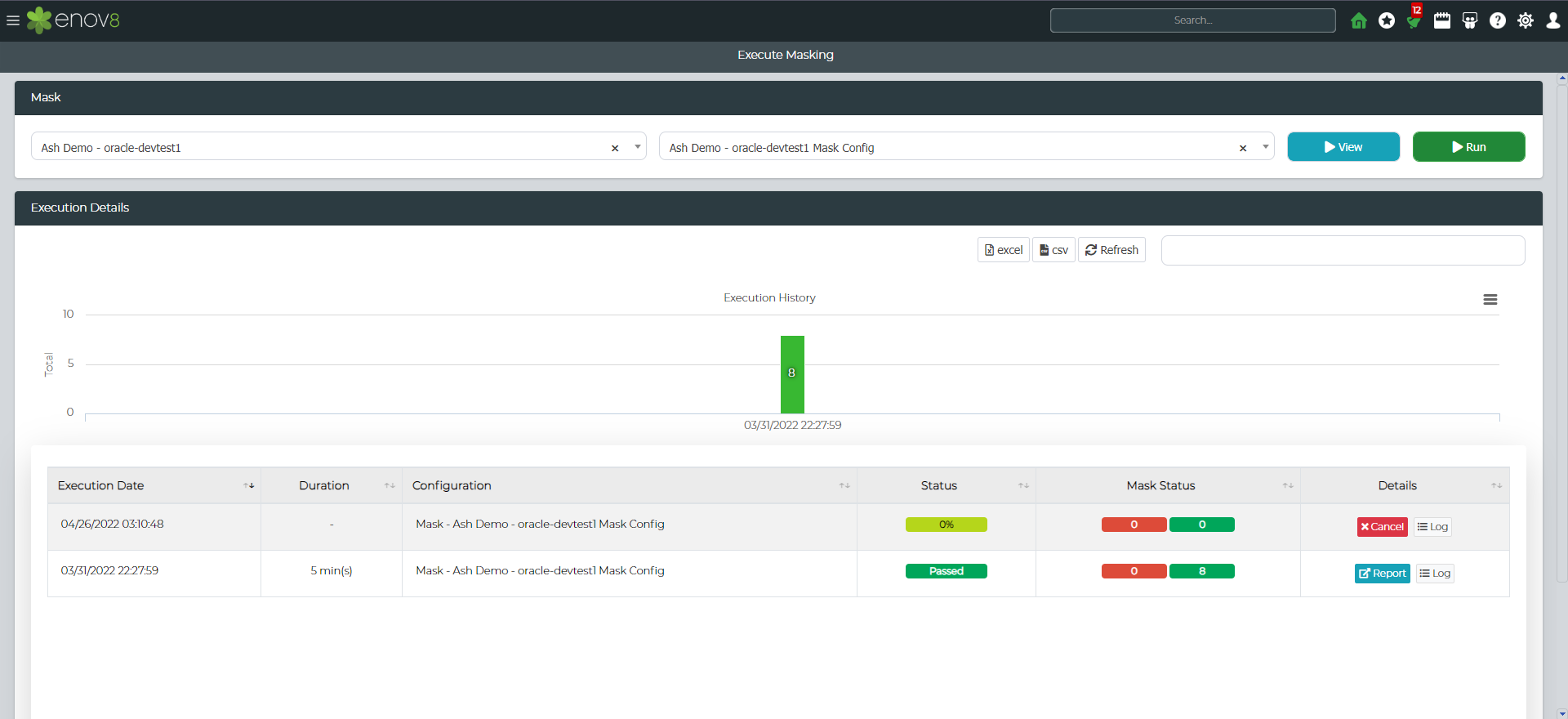Sort by Configuration column
This screenshot has height=719, width=1568.
[x=630, y=485]
